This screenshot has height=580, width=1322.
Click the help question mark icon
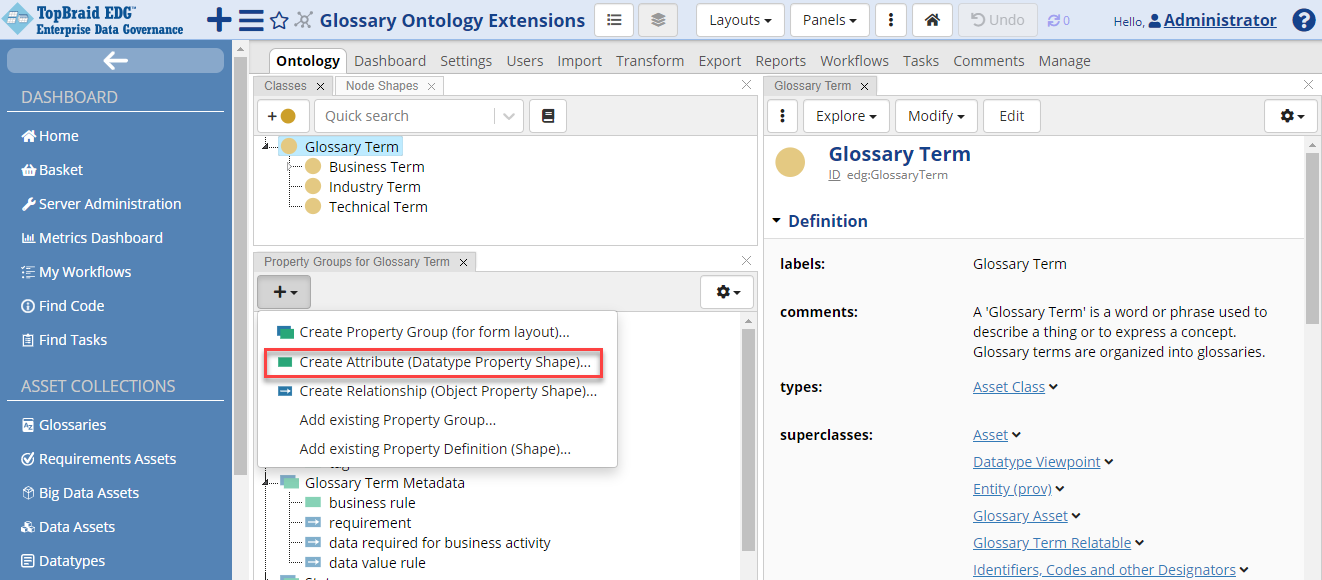[x=1303, y=20]
